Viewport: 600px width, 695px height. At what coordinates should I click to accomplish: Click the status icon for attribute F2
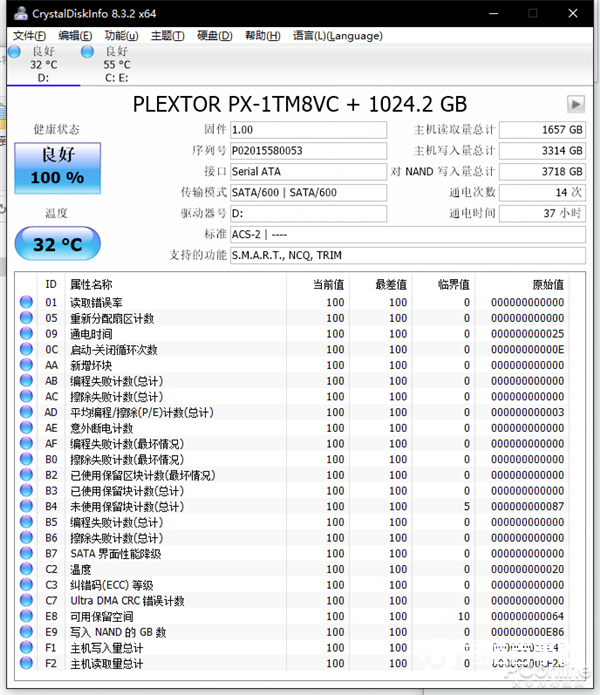tap(27, 663)
